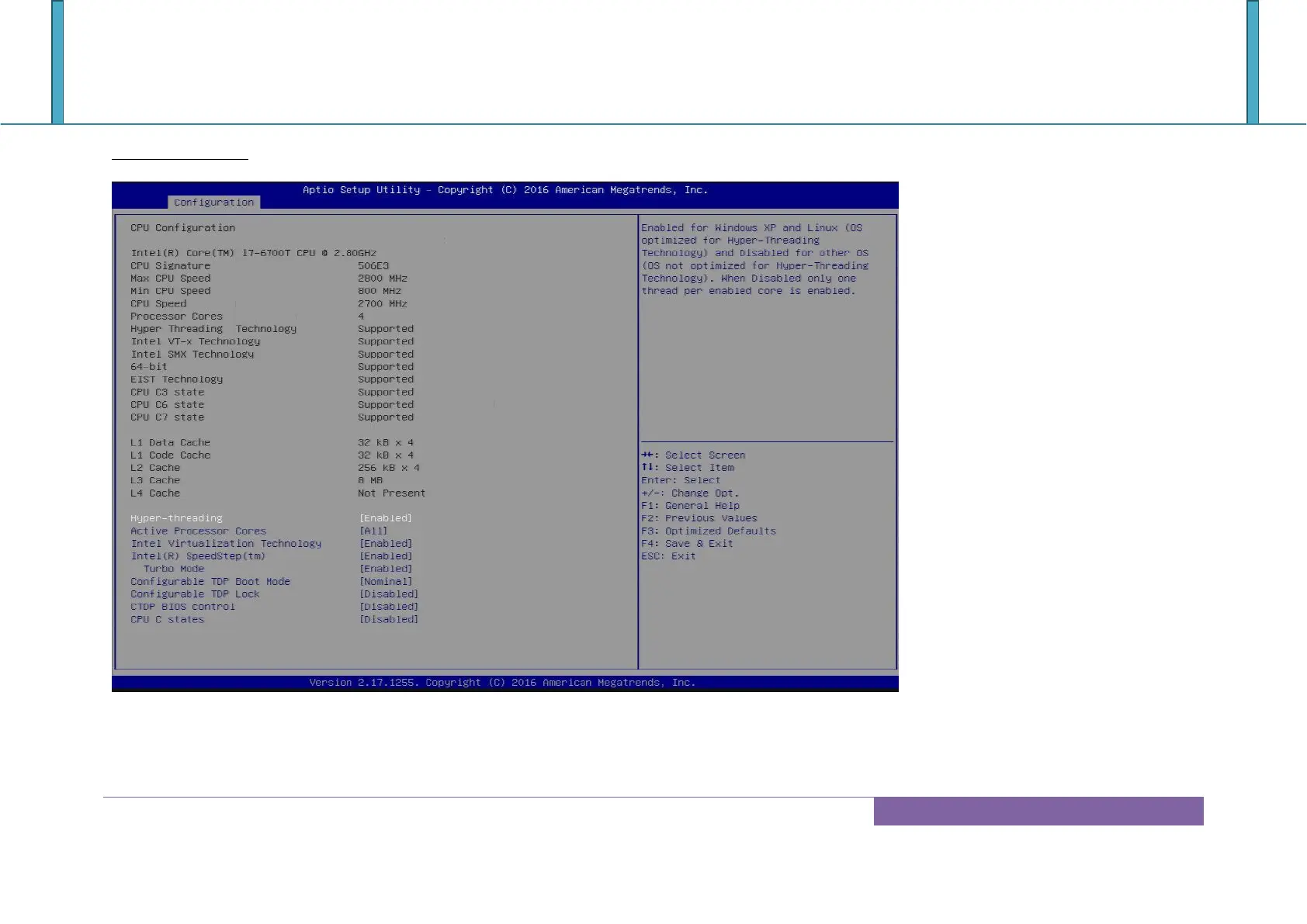1307x924 pixels.
Task: Toggle the CTDP BIOS control Disabled value
Action: (389, 607)
